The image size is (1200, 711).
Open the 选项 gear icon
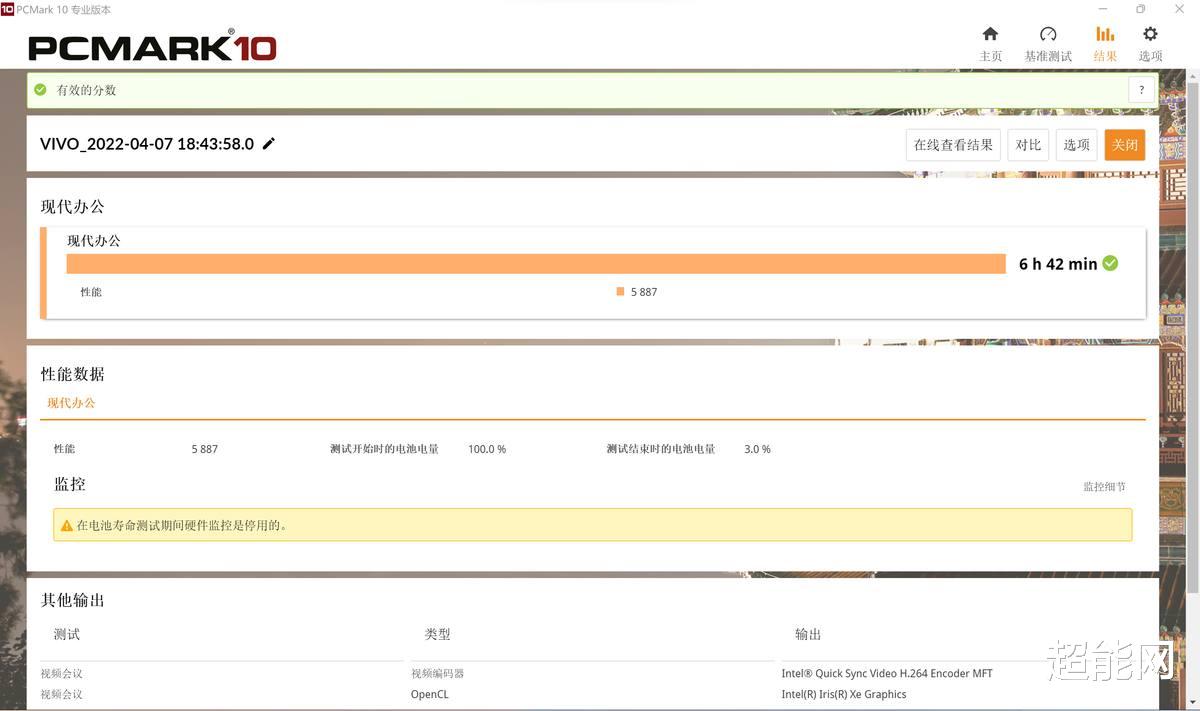click(x=1150, y=33)
